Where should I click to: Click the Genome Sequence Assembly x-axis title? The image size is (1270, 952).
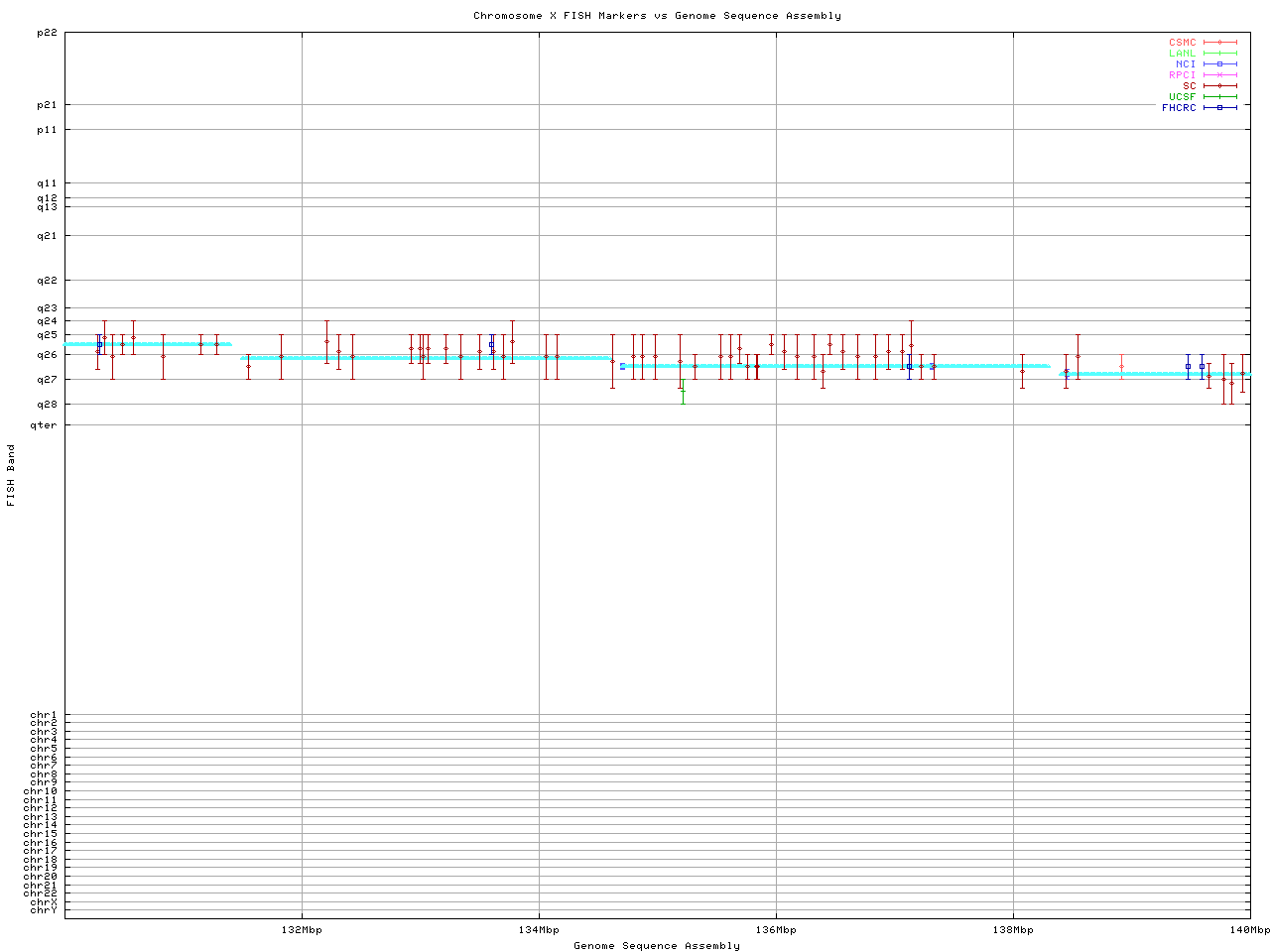pos(657,946)
